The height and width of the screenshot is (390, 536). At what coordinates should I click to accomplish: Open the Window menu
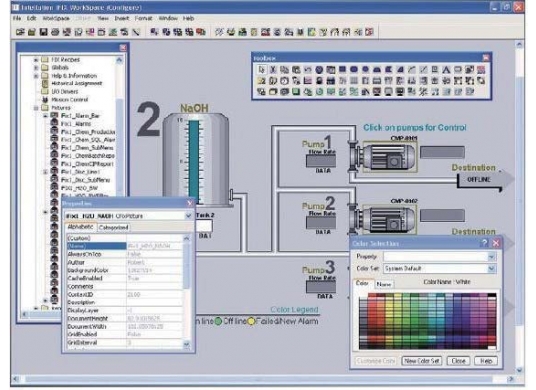[168, 18]
